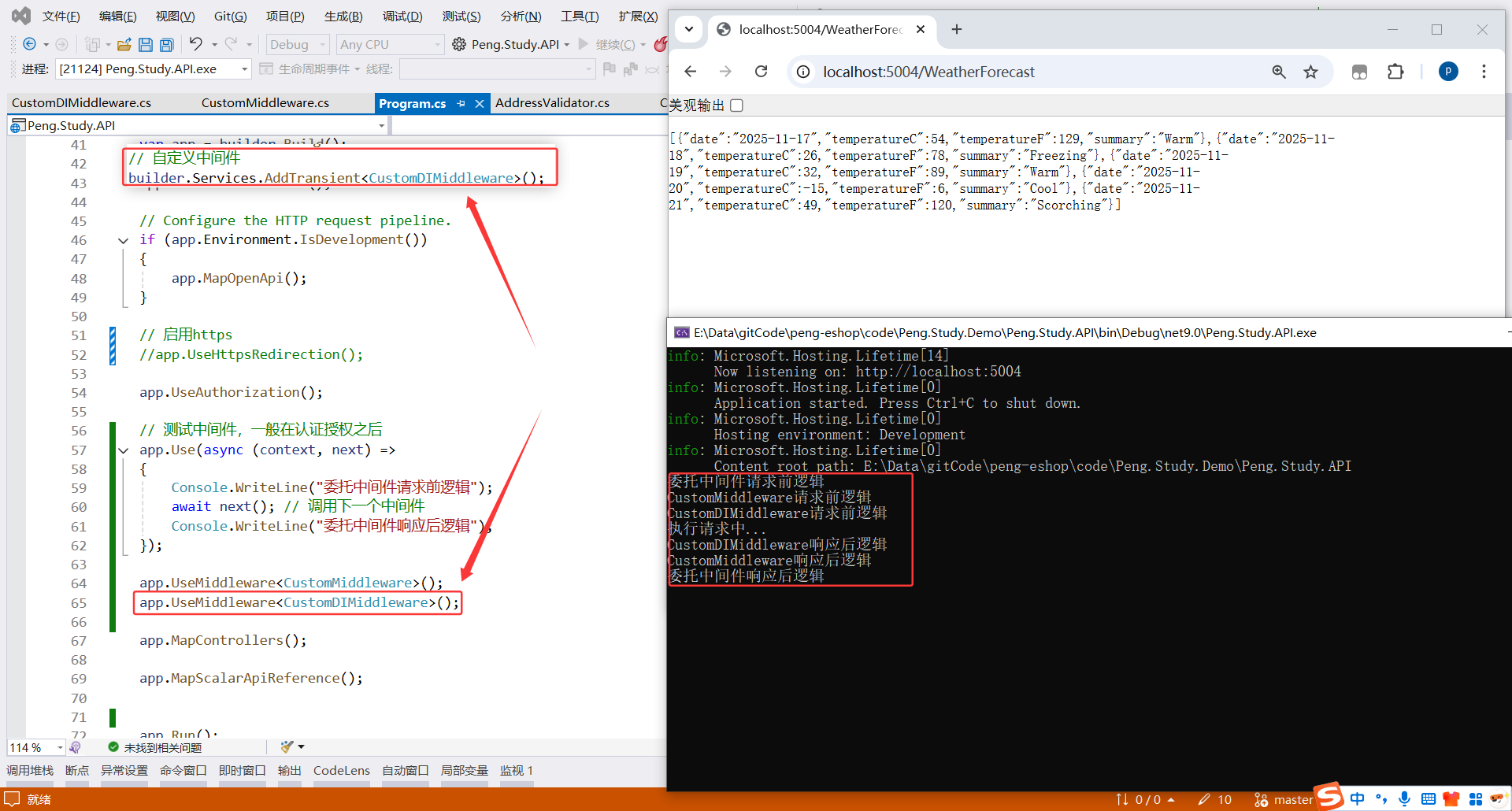This screenshot has height=811, width=1512.
Task: Close the Program.cs editor tab
Action: (x=479, y=103)
